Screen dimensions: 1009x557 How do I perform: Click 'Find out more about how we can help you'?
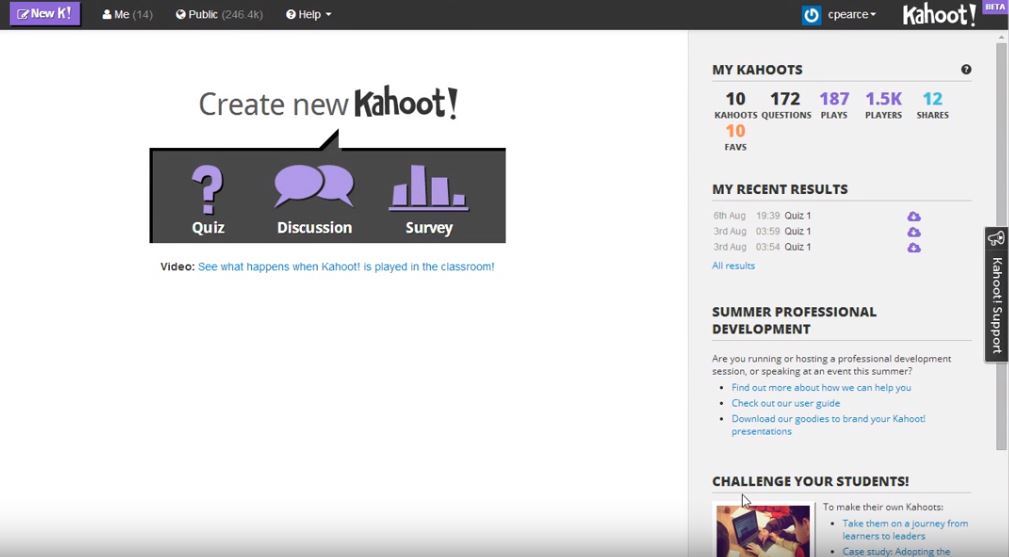(x=821, y=387)
